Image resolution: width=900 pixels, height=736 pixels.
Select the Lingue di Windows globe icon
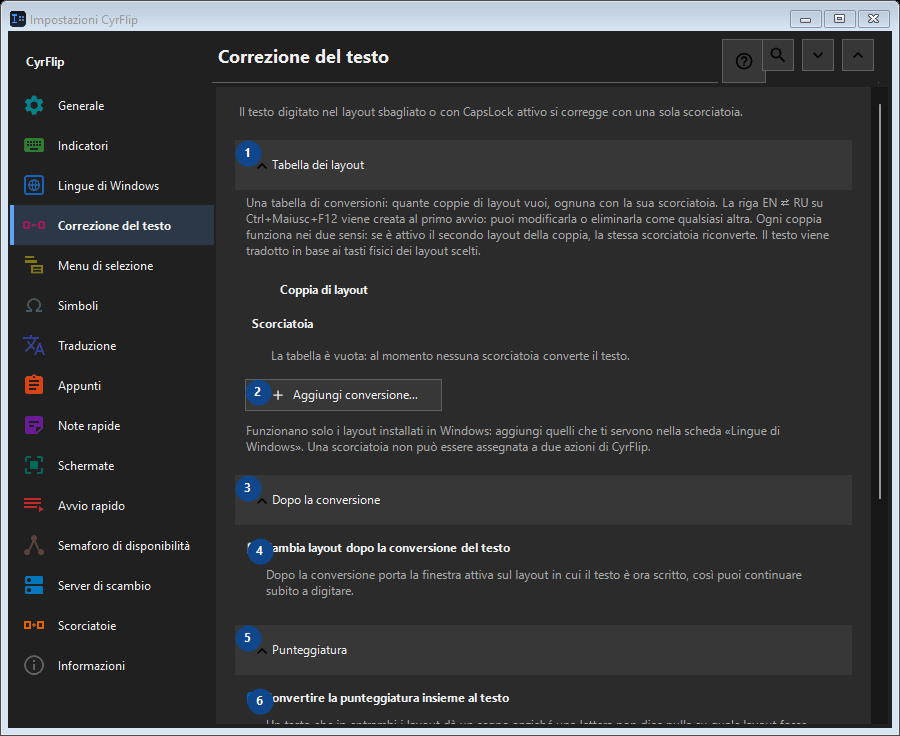coord(34,185)
